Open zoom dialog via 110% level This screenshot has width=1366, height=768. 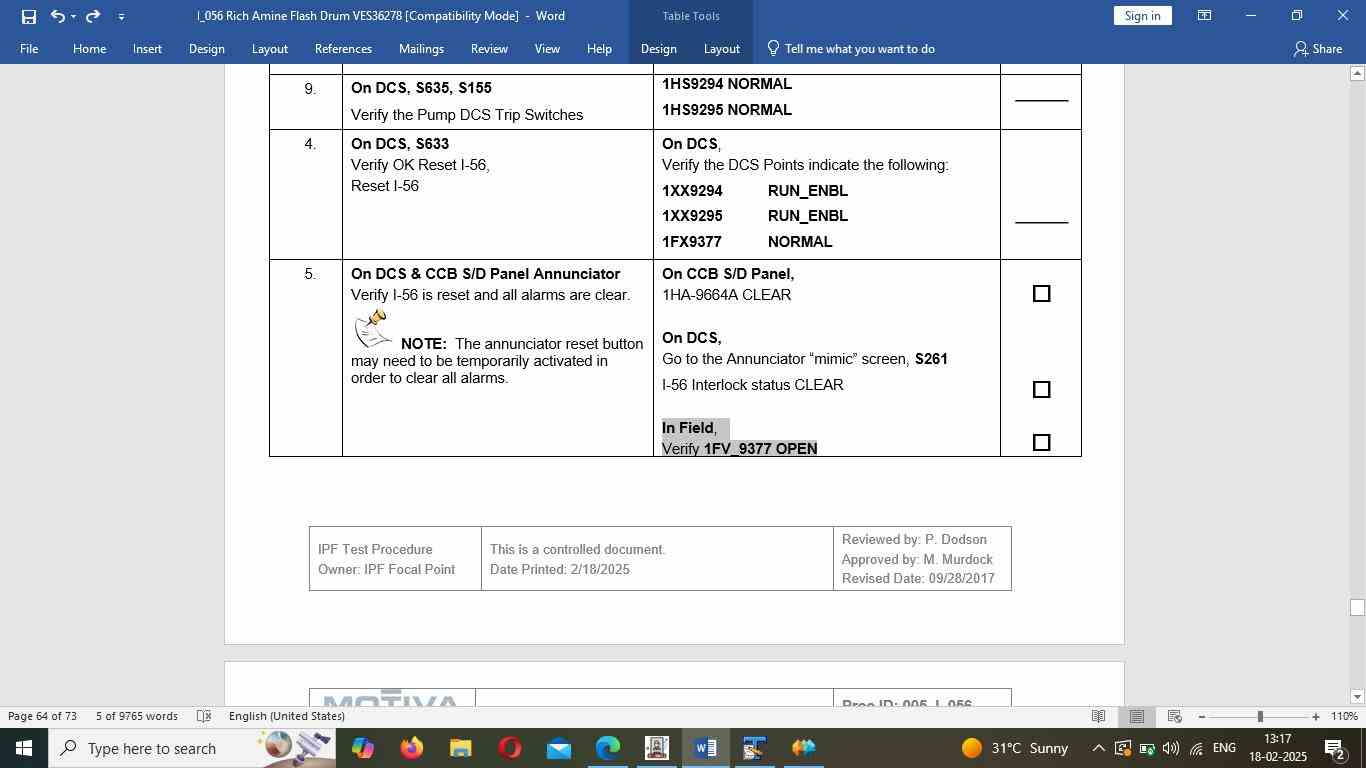tap(1345, 716)
